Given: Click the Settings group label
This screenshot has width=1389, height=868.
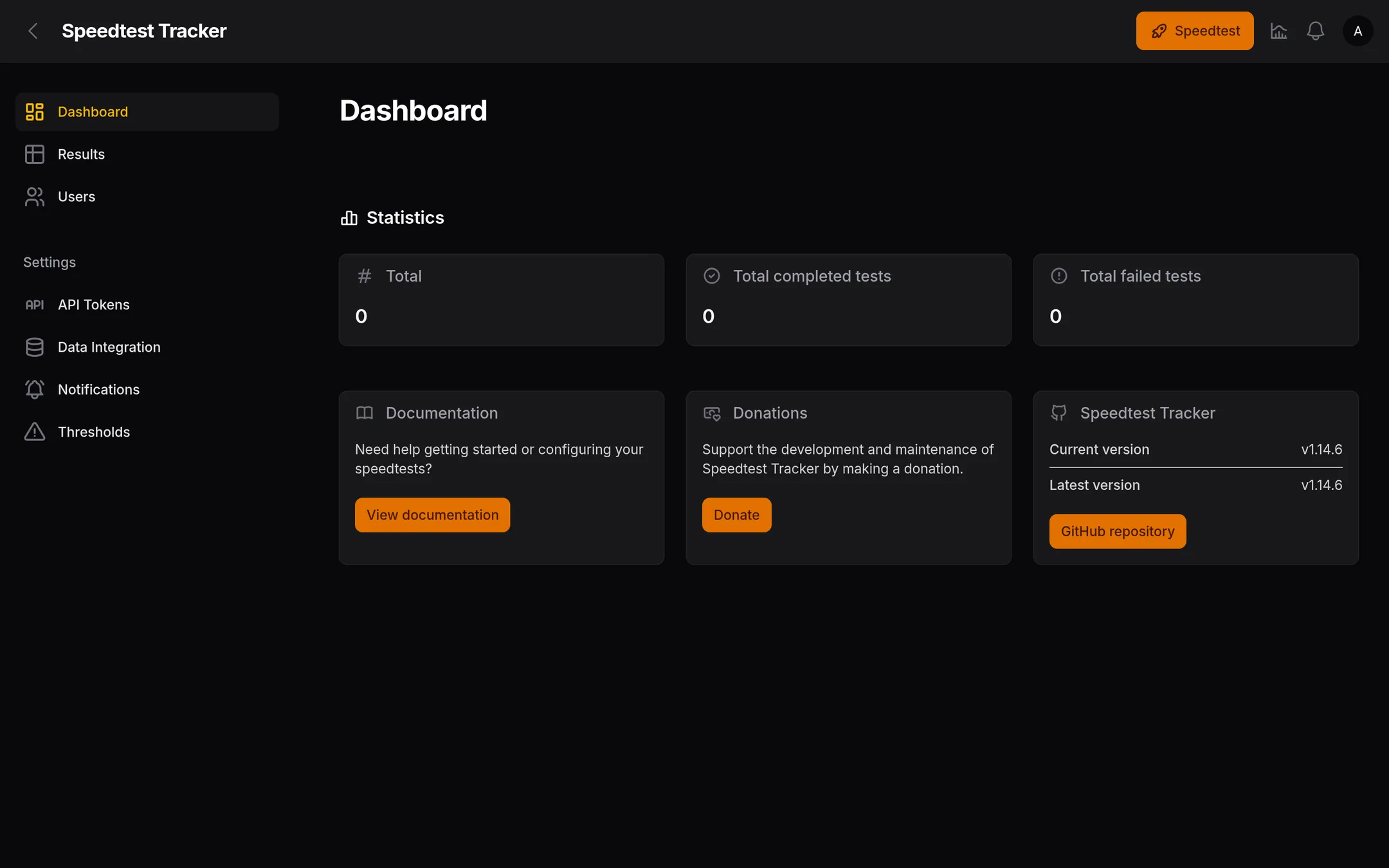Looking at the screenshot, I should tap(50, 262).
